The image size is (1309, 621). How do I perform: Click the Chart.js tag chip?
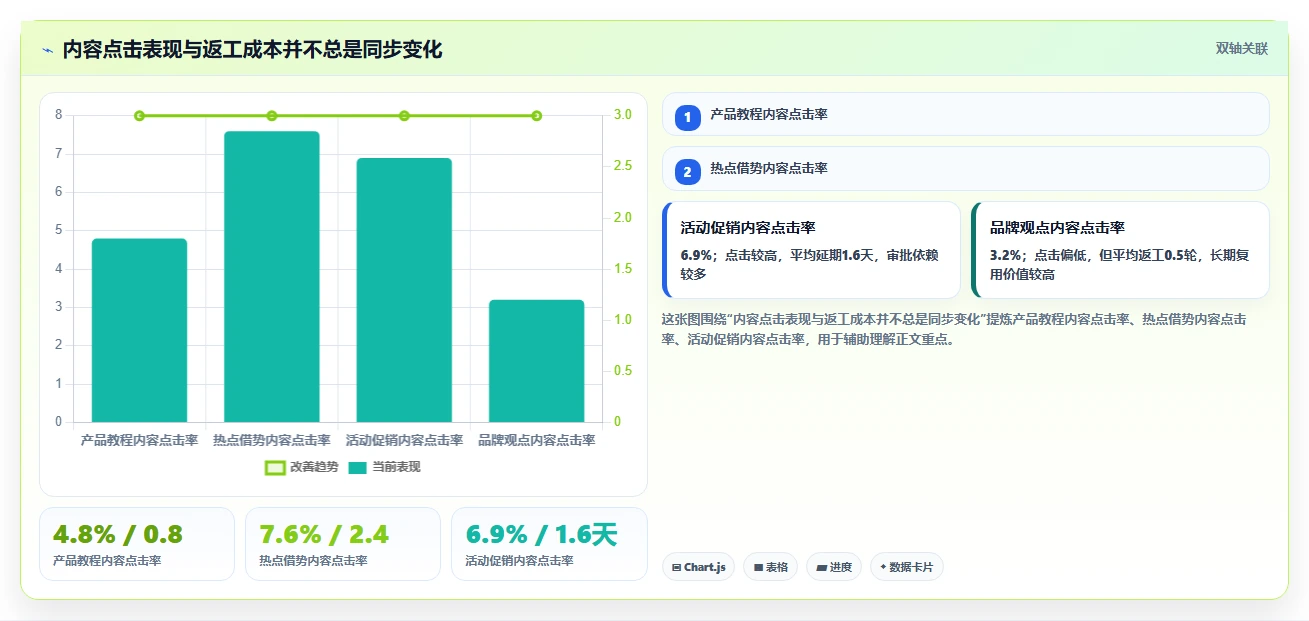[x=698, y=567]
